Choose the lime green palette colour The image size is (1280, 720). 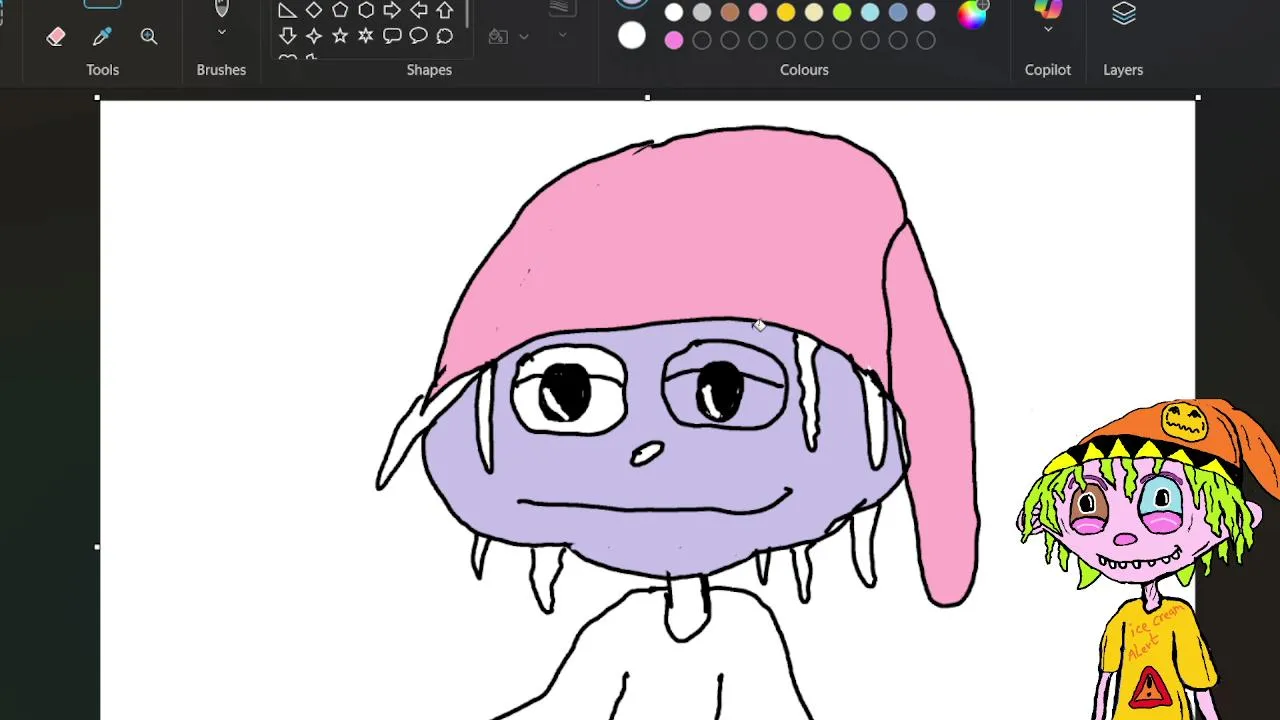point(842,12)
